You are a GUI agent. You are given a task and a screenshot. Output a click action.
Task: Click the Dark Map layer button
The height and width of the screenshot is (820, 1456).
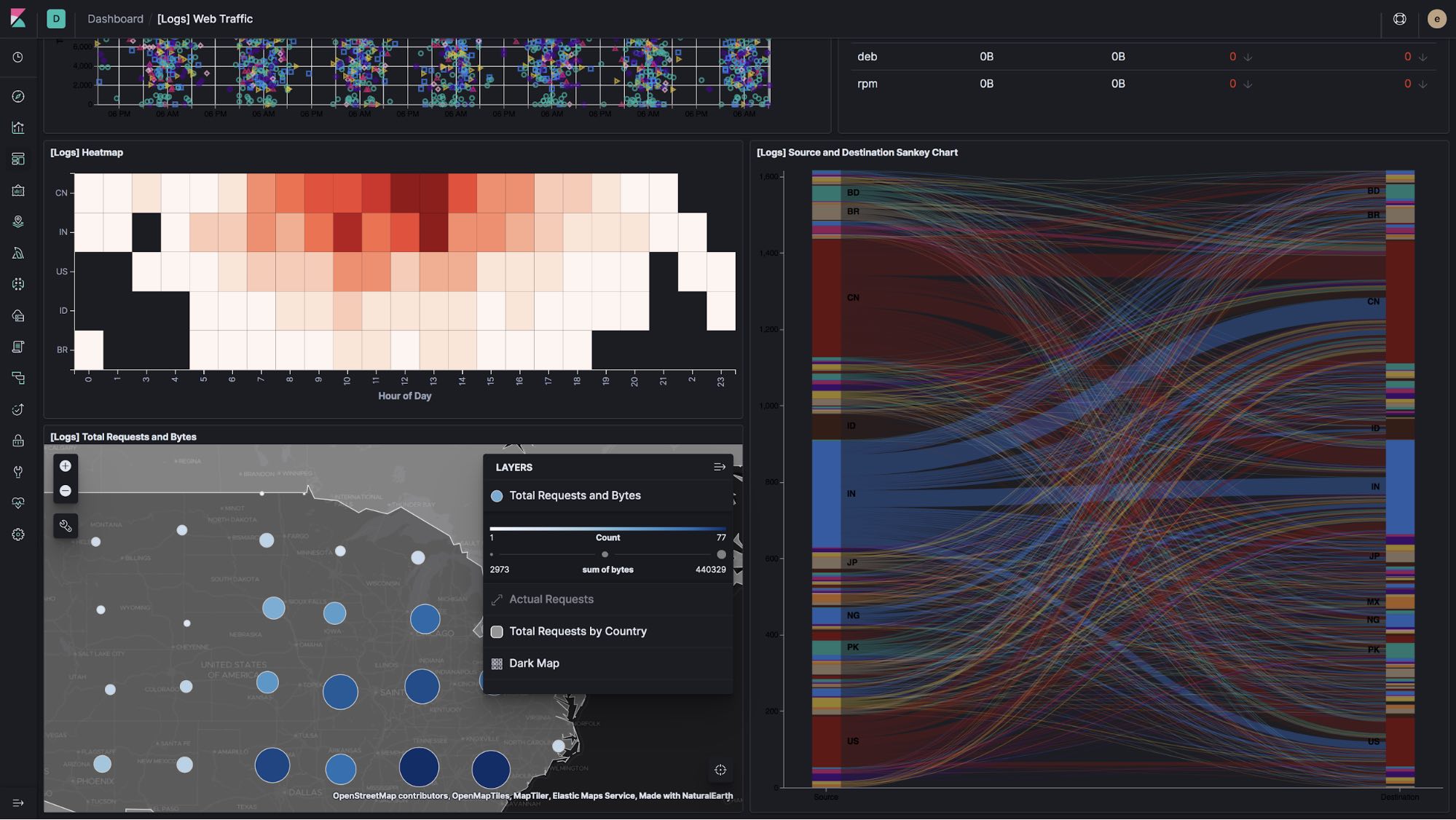coord(534,663)
